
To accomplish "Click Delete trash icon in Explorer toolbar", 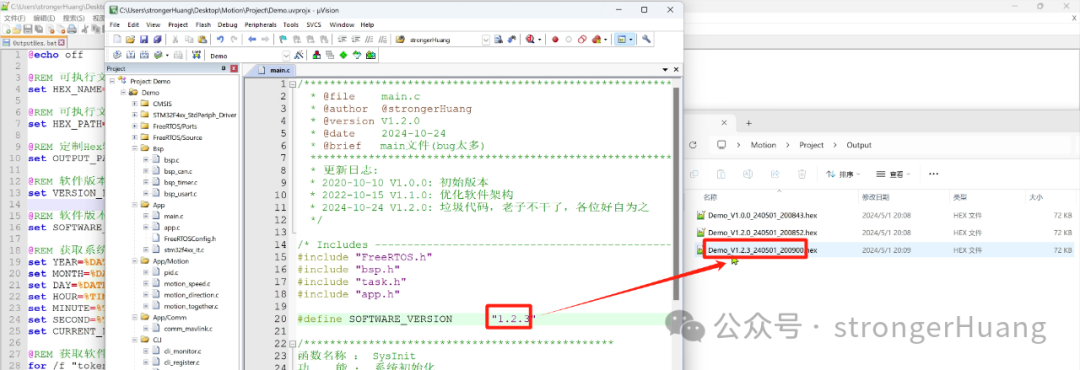I will (x=802, y=174).
